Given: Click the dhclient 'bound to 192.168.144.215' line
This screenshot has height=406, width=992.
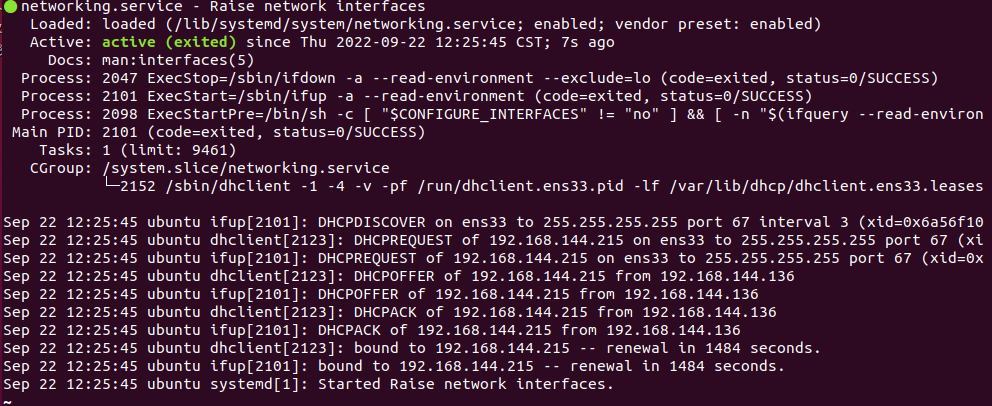Looking at the screenshot, I should coord(412,348).
